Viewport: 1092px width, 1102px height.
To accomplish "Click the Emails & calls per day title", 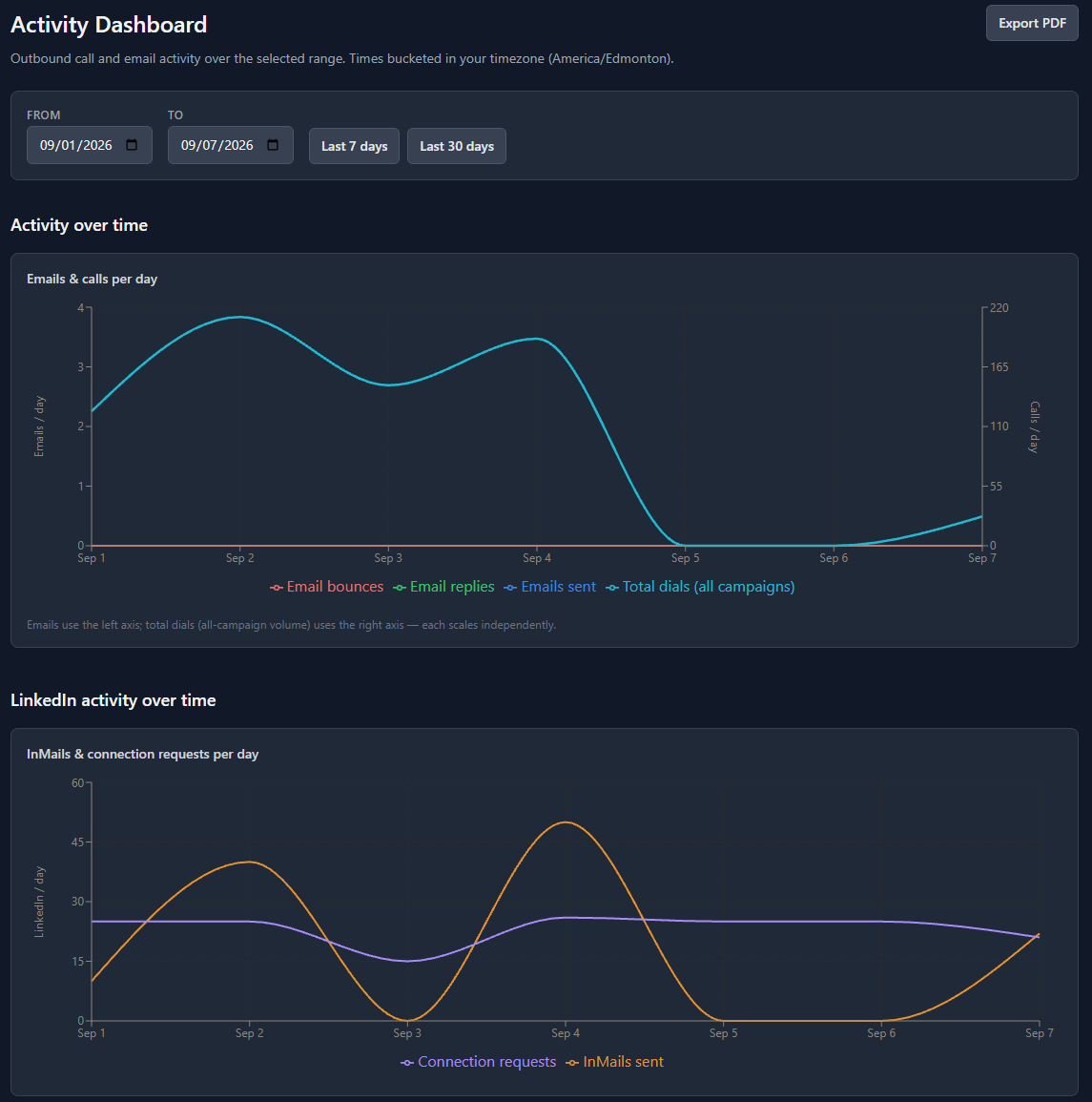I will tap(93, 279).
